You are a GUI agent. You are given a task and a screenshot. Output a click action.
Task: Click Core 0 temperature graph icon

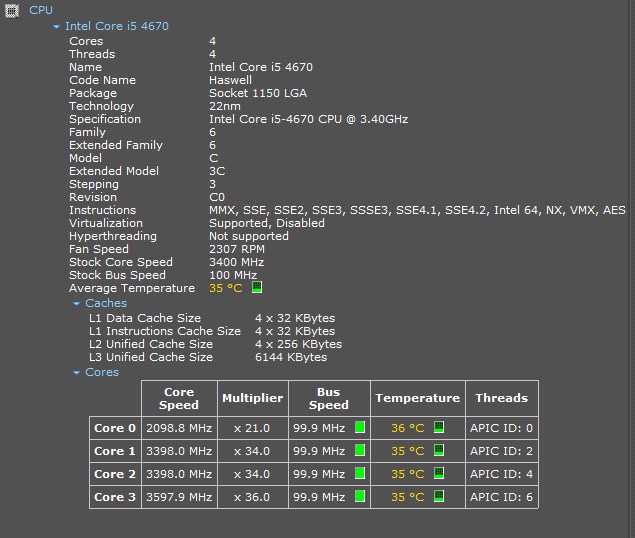pyautogui.click(x=439, y=427)
